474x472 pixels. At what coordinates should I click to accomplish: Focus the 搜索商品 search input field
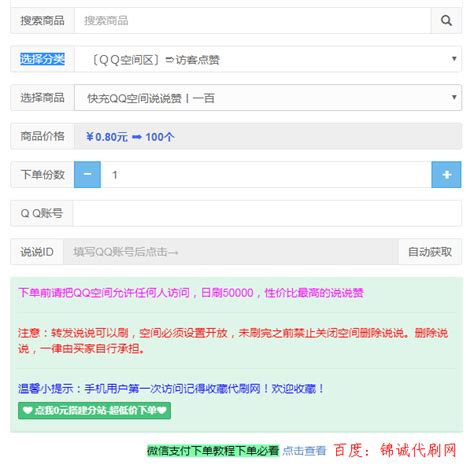253,21
